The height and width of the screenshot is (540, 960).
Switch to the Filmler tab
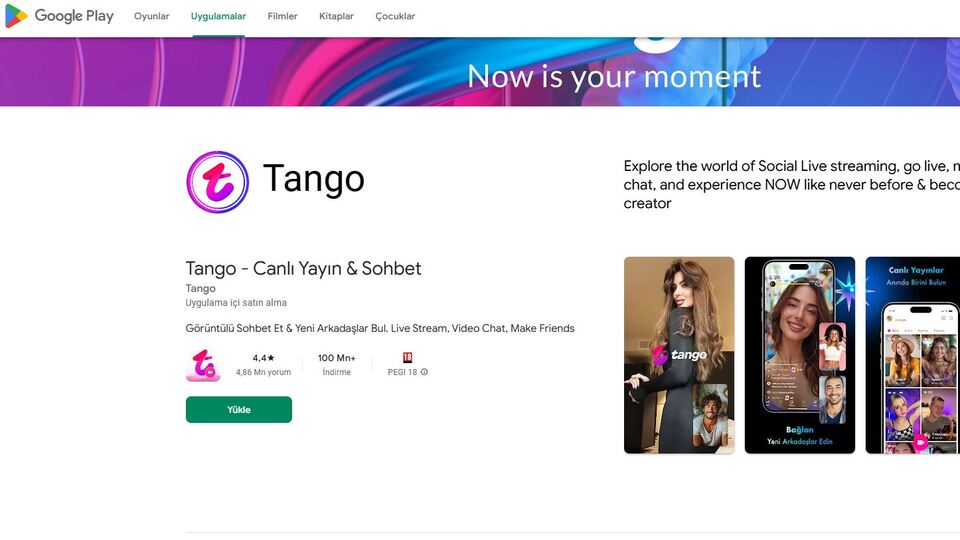point(282,16)
